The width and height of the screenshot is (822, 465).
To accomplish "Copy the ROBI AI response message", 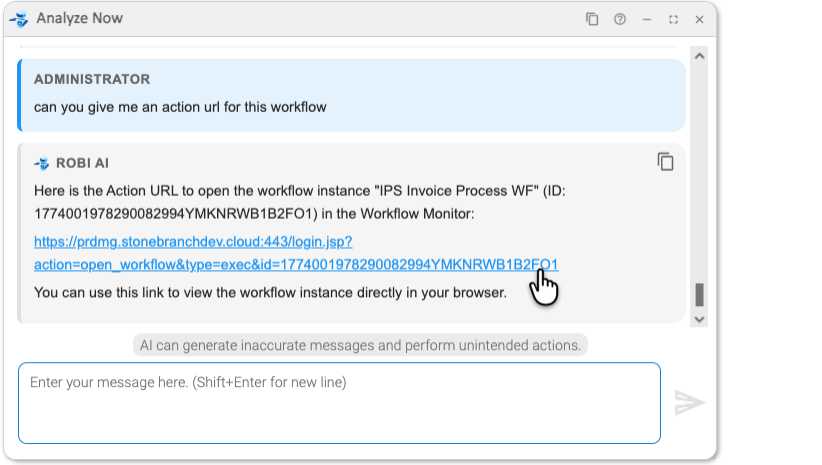I will [x=665, y=162].
